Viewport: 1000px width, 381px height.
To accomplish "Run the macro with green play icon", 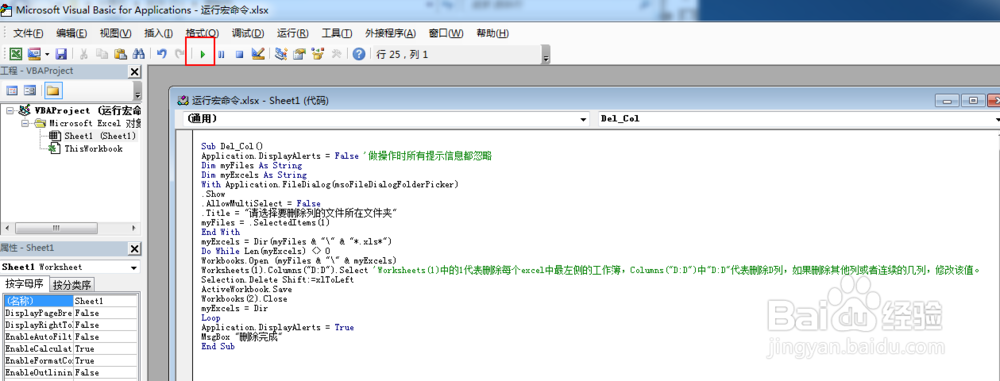I will [x=202, y=54].
